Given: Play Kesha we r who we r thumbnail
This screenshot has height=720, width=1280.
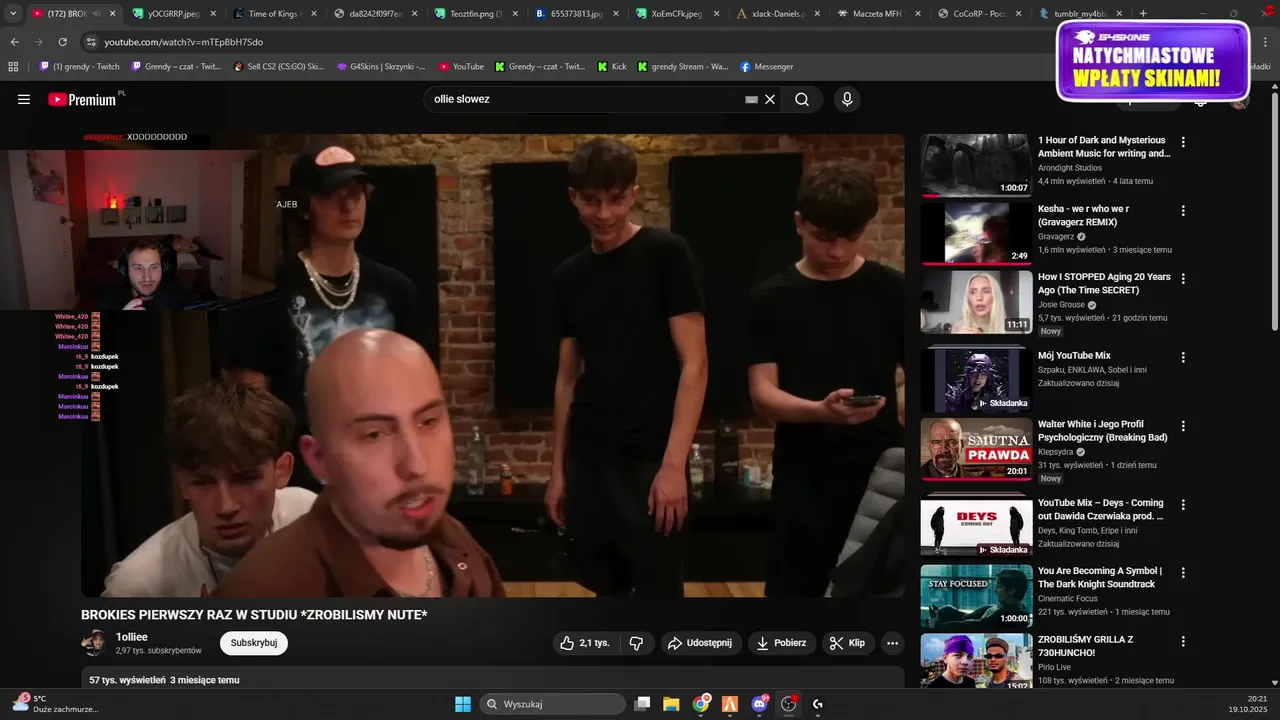Looking at the screenshot, I should 976,233.
